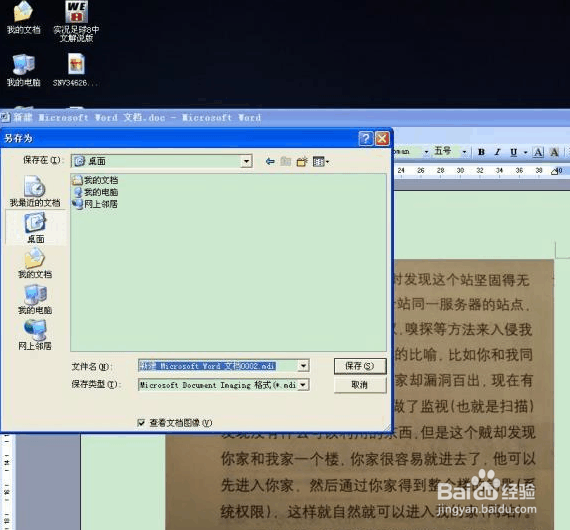Toggle Underline in Word toolbar
The width and height of the screenshot is (570, 530).
coord(513,152)
